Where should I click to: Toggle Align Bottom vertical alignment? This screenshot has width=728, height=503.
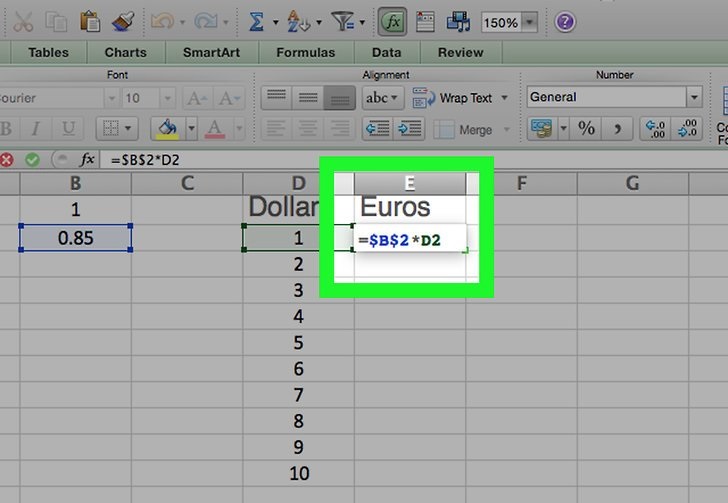pyautogui.click(x=339, y=97)
